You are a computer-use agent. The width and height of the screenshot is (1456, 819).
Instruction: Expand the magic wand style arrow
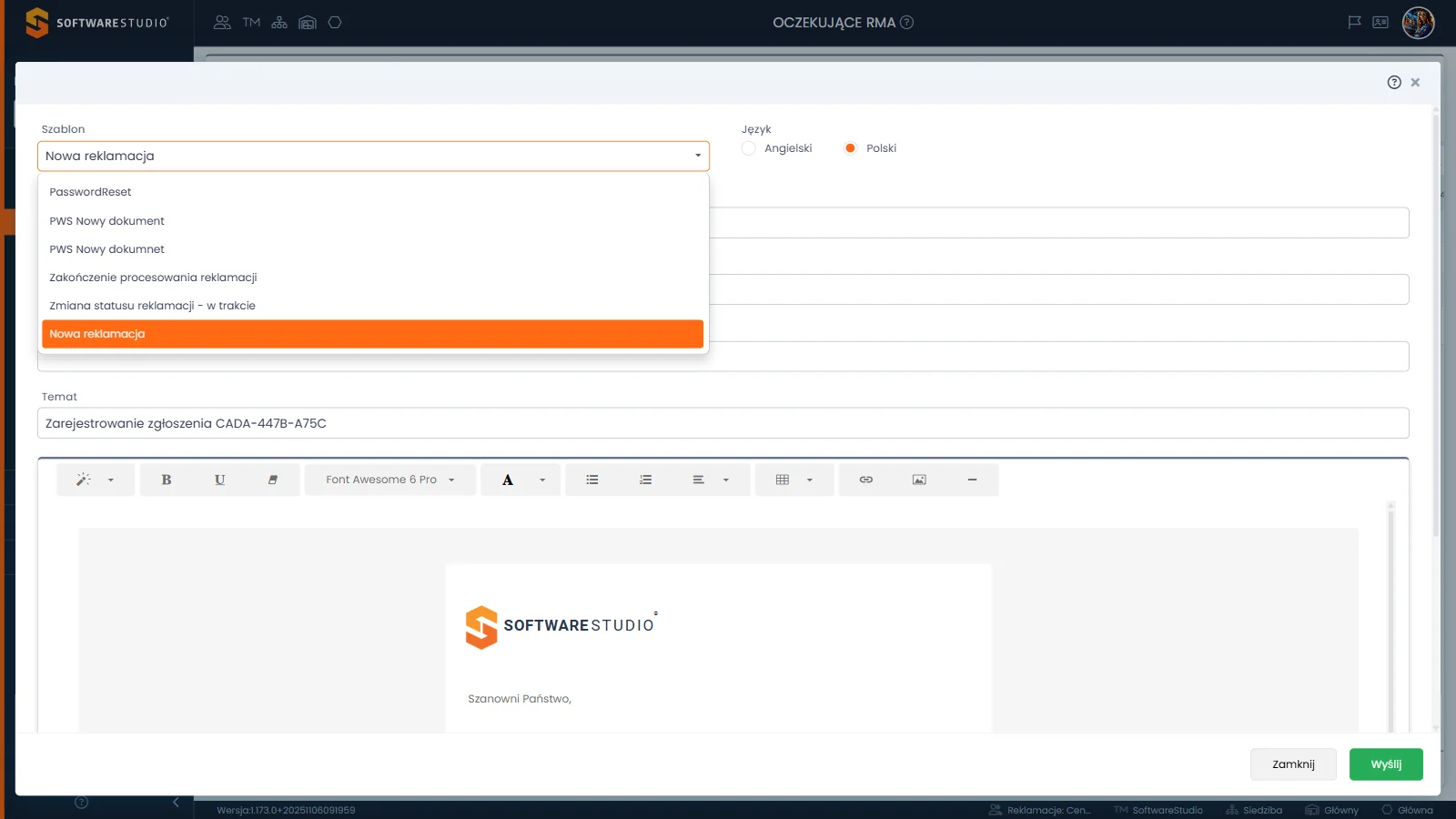click(111, 480)
